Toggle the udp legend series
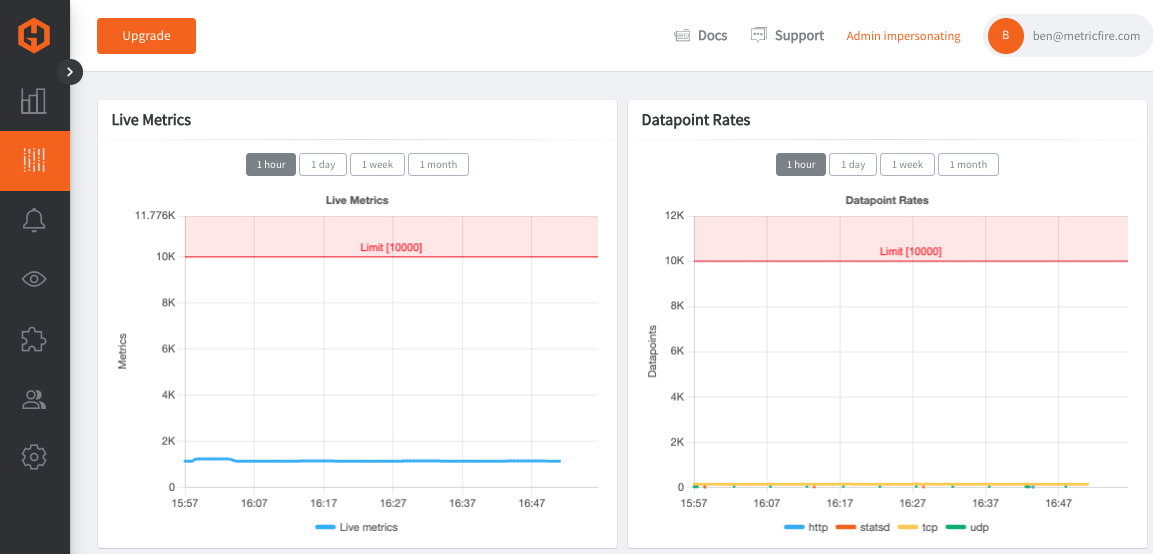 click(x=967, y=527)
